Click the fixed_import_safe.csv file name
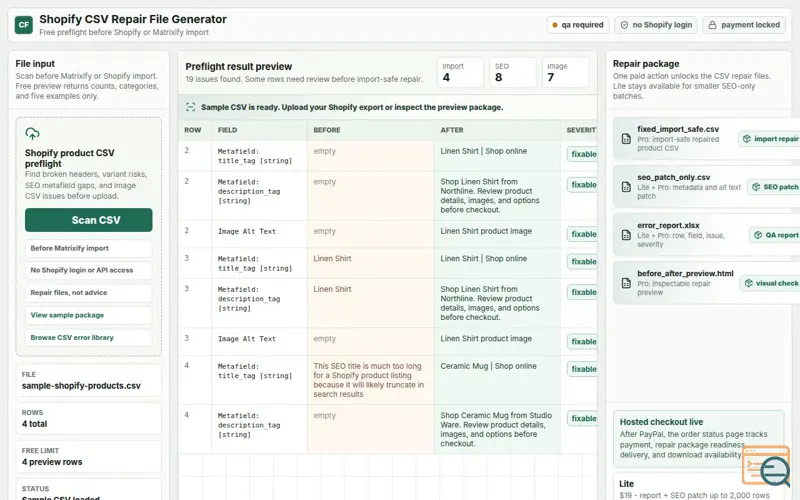800x500 pixels. (x=678, y=129)
